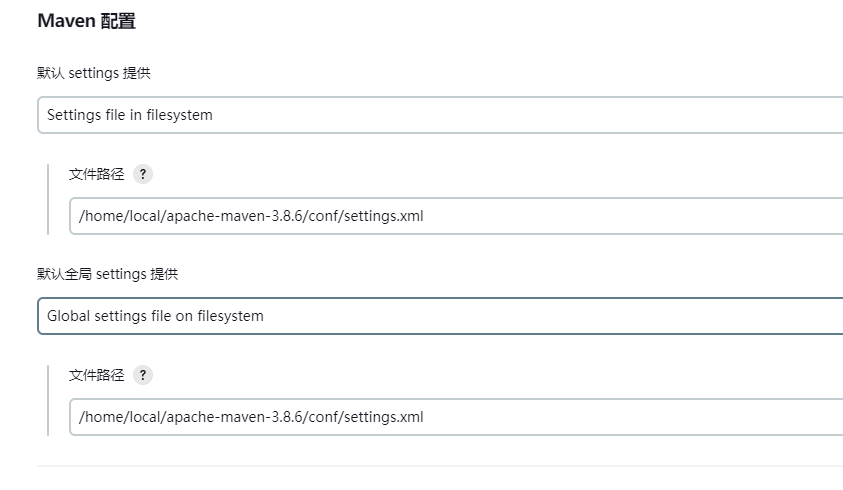Focus file path field under default settings
843x490 pixels.
click(456, 216)
